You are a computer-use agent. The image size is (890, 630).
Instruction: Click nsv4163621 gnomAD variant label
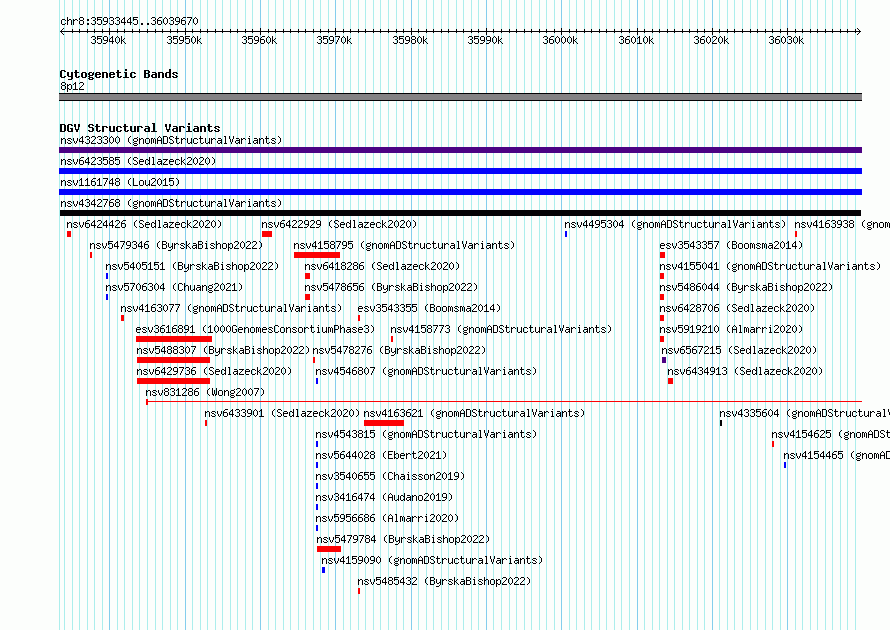click(474, 413)
